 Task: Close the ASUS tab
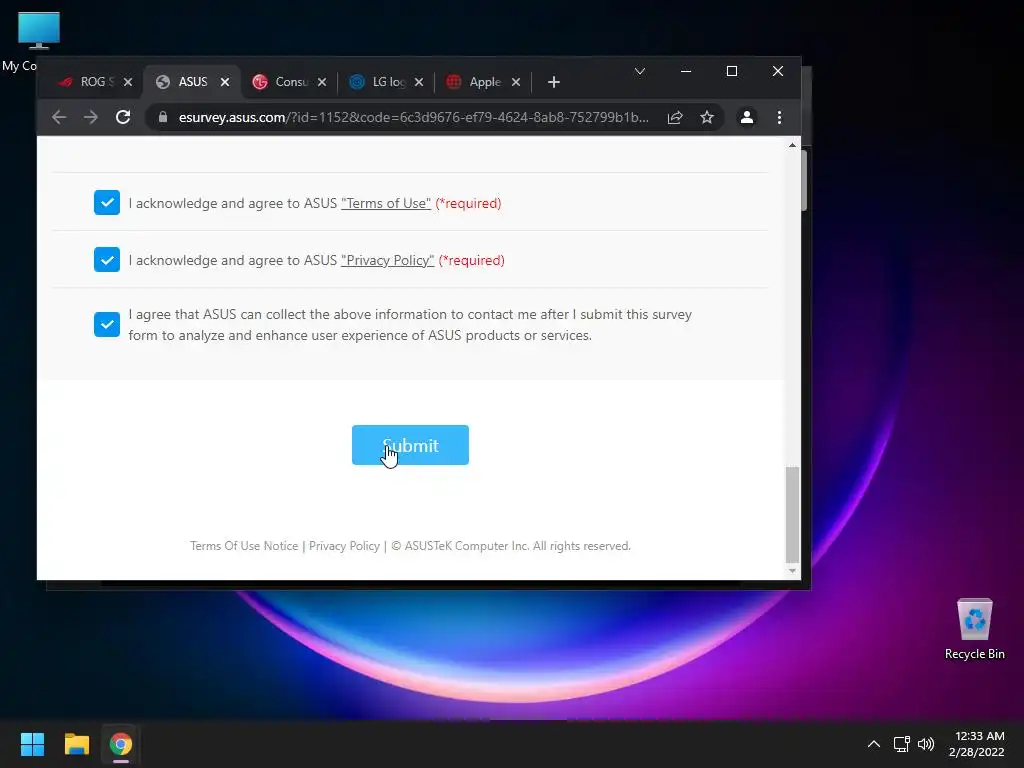[x=225, y=82]
